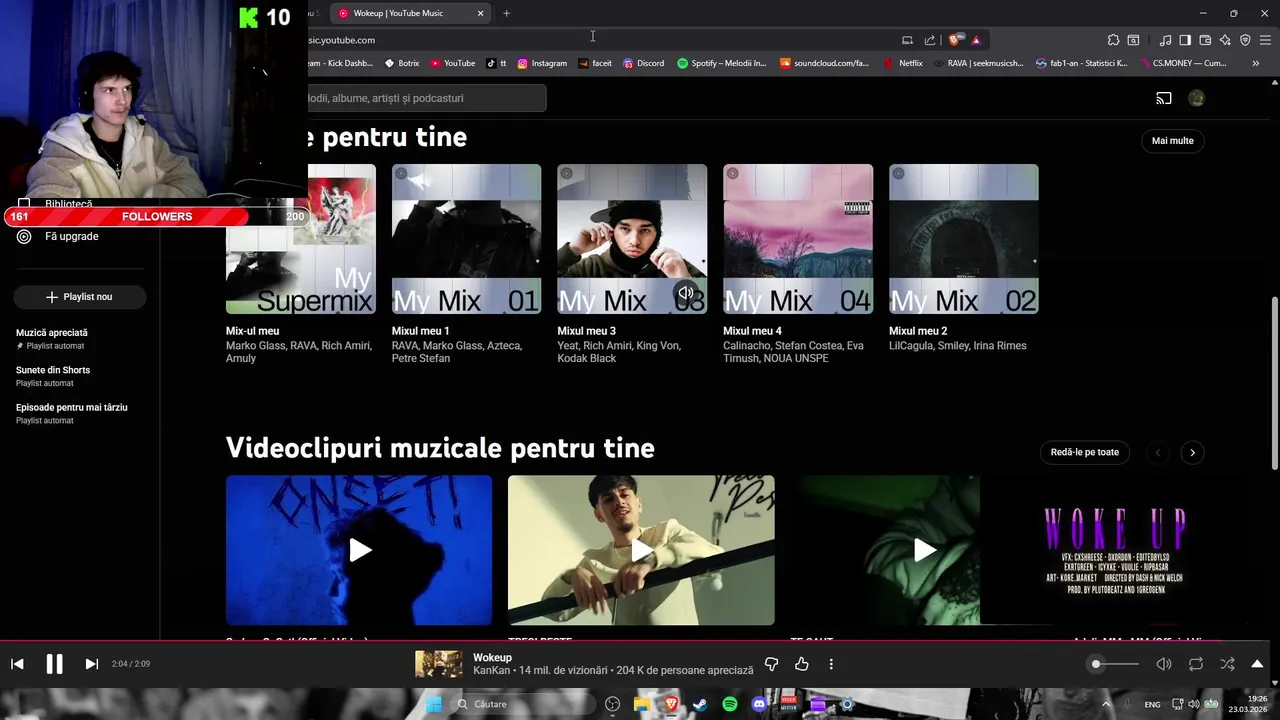This screenshot has width=1280, height=720.
Task: Select the Wokeup YouTube Music tab
Action: coord(410,13)
